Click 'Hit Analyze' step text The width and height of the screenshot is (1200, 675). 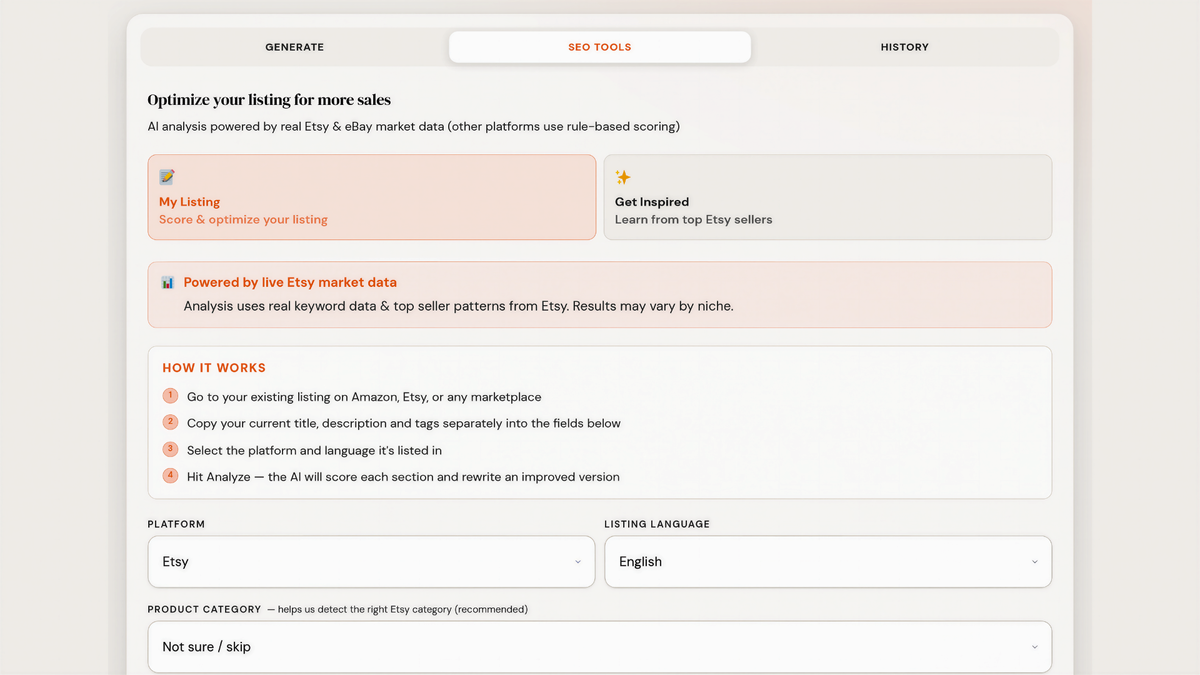click(x=403, y=477)
